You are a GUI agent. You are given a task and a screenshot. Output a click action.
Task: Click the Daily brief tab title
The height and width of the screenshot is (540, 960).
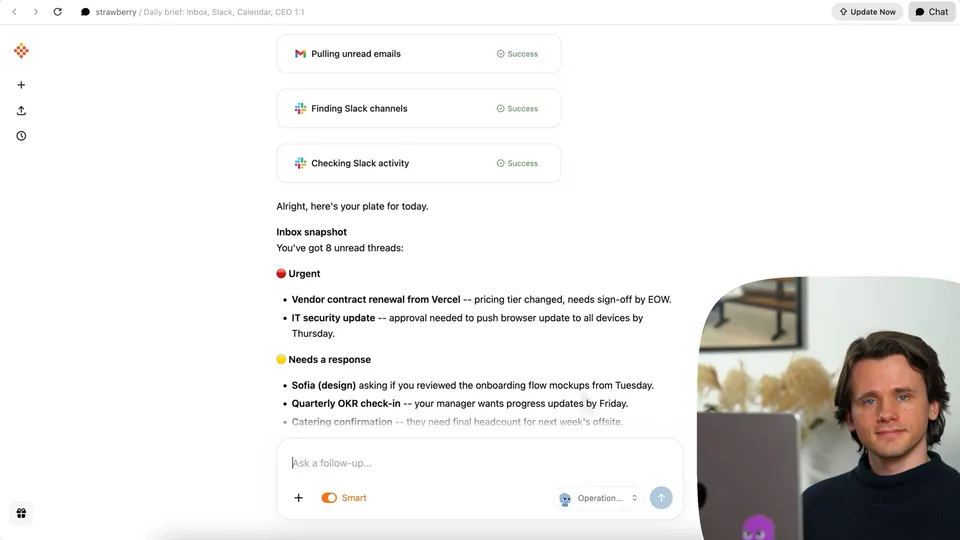(223, 12)
